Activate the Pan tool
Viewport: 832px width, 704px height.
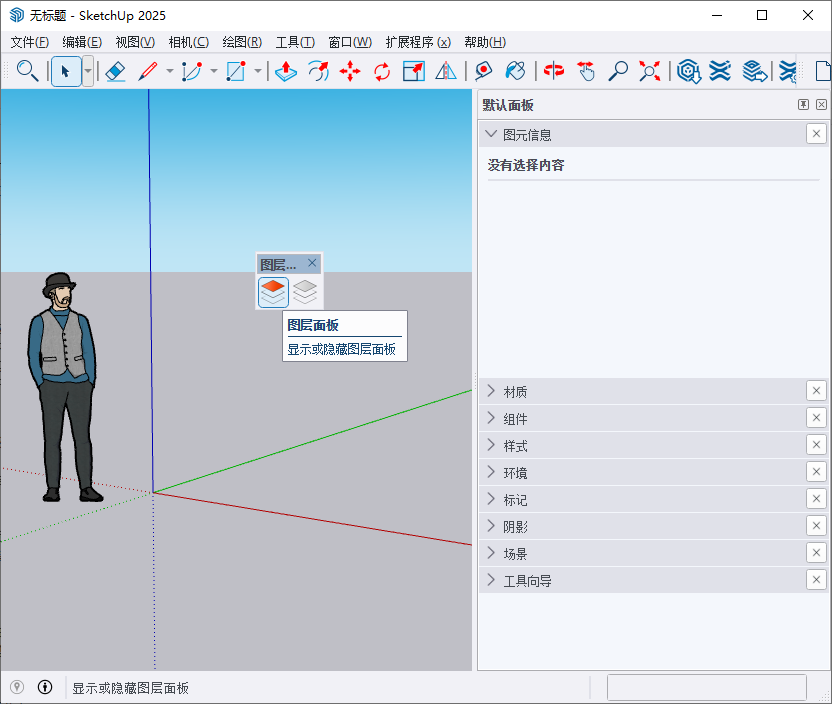click(x=586, y=71)
